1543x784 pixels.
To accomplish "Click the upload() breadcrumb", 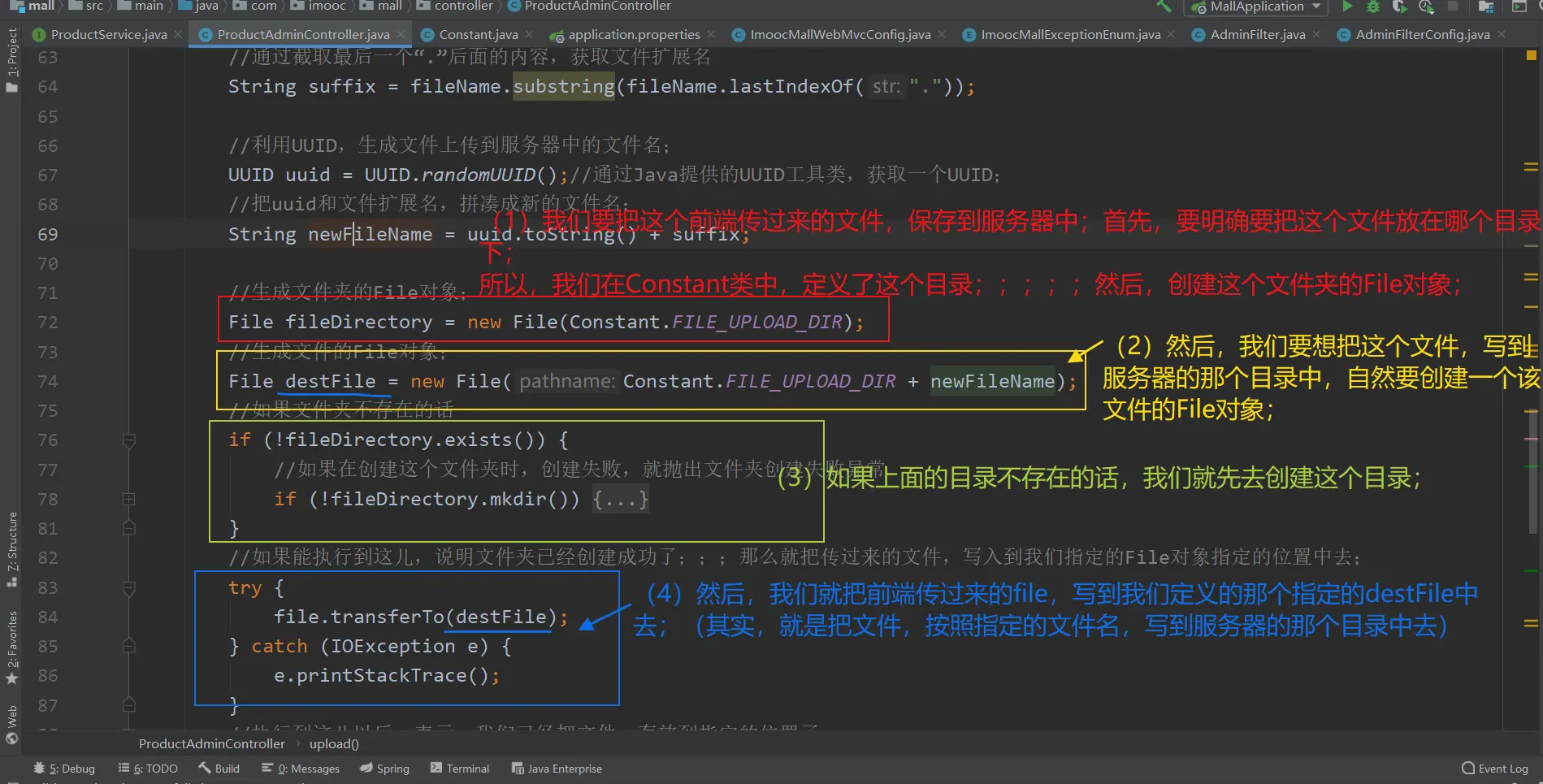I will tap(334, 743).
